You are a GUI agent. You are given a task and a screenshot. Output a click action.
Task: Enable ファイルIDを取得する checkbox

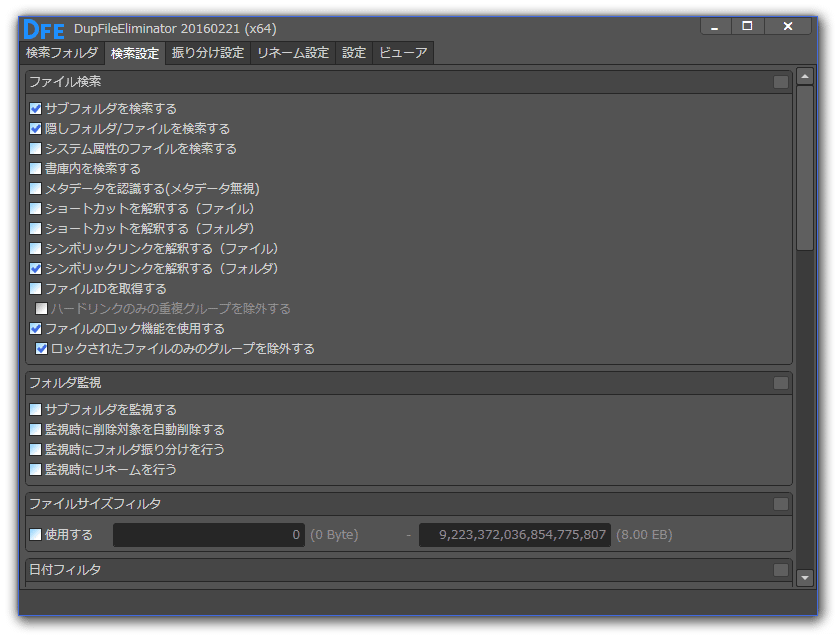pos(36,289)
